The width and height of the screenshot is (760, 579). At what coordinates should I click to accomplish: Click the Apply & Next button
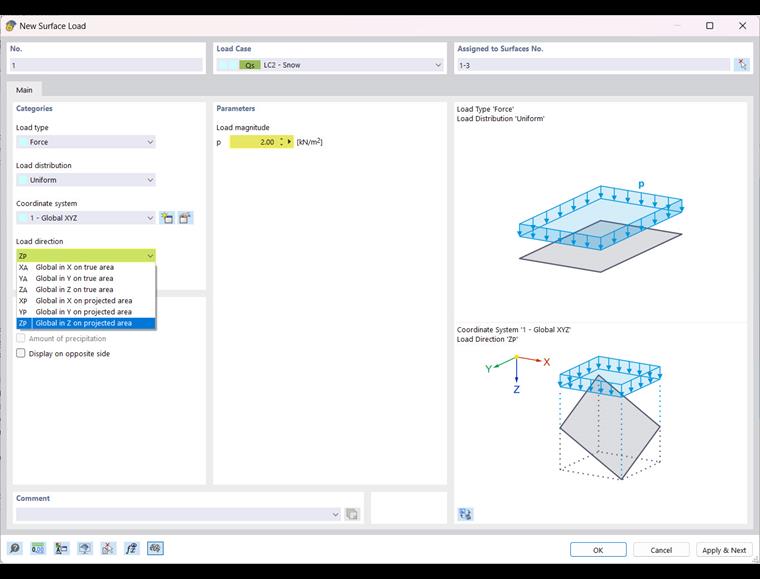[724, 550]
